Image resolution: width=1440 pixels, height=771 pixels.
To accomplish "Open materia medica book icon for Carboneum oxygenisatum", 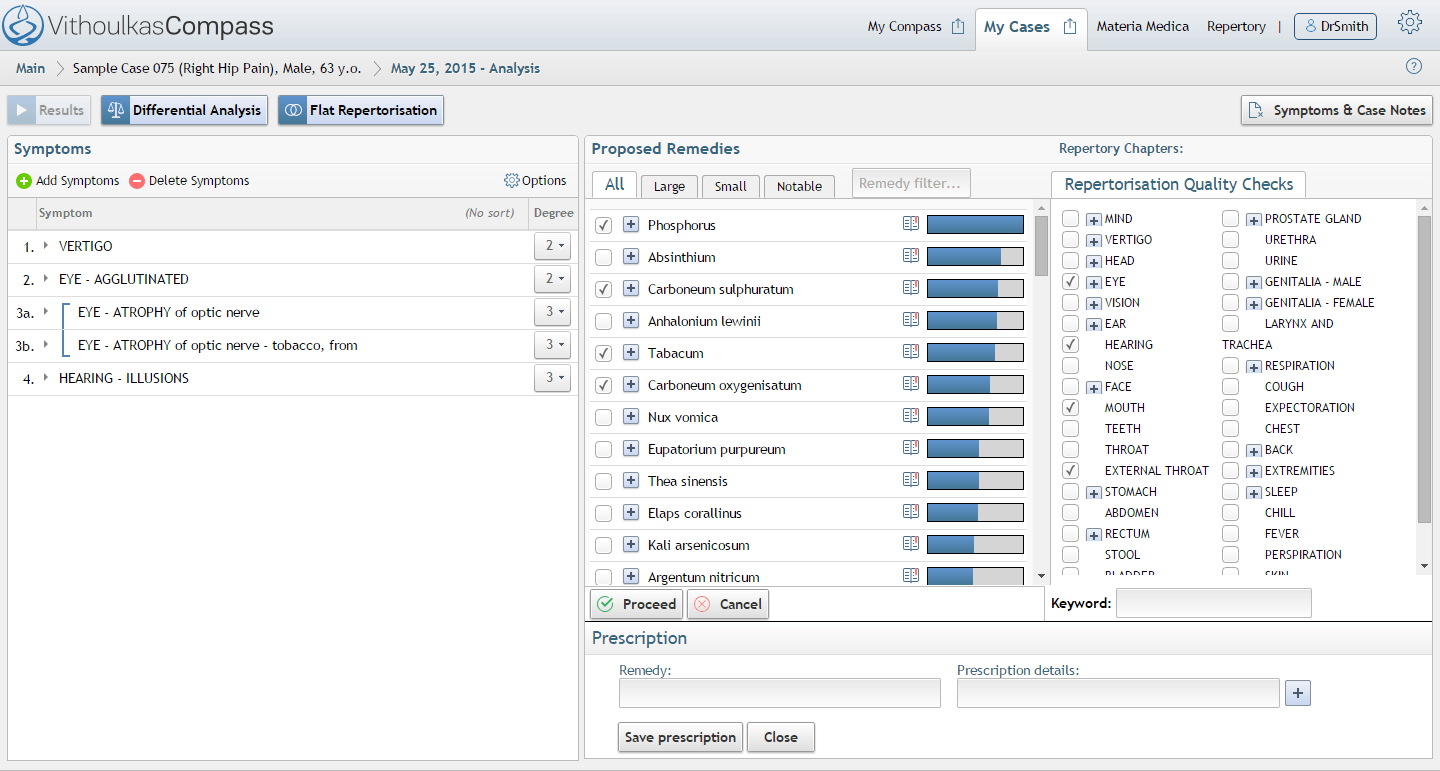I will [910, 384].
